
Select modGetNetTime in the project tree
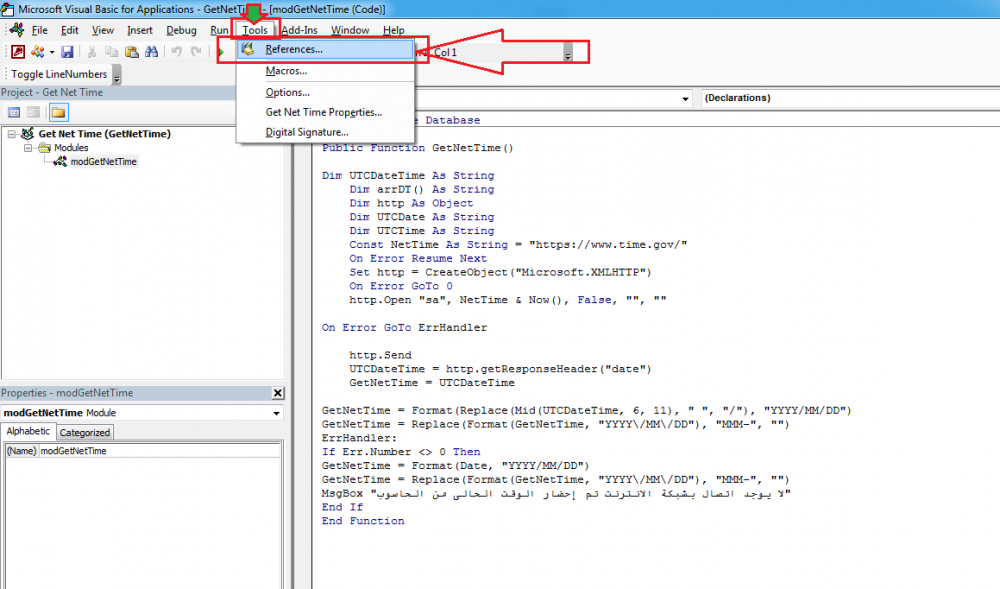103,162
